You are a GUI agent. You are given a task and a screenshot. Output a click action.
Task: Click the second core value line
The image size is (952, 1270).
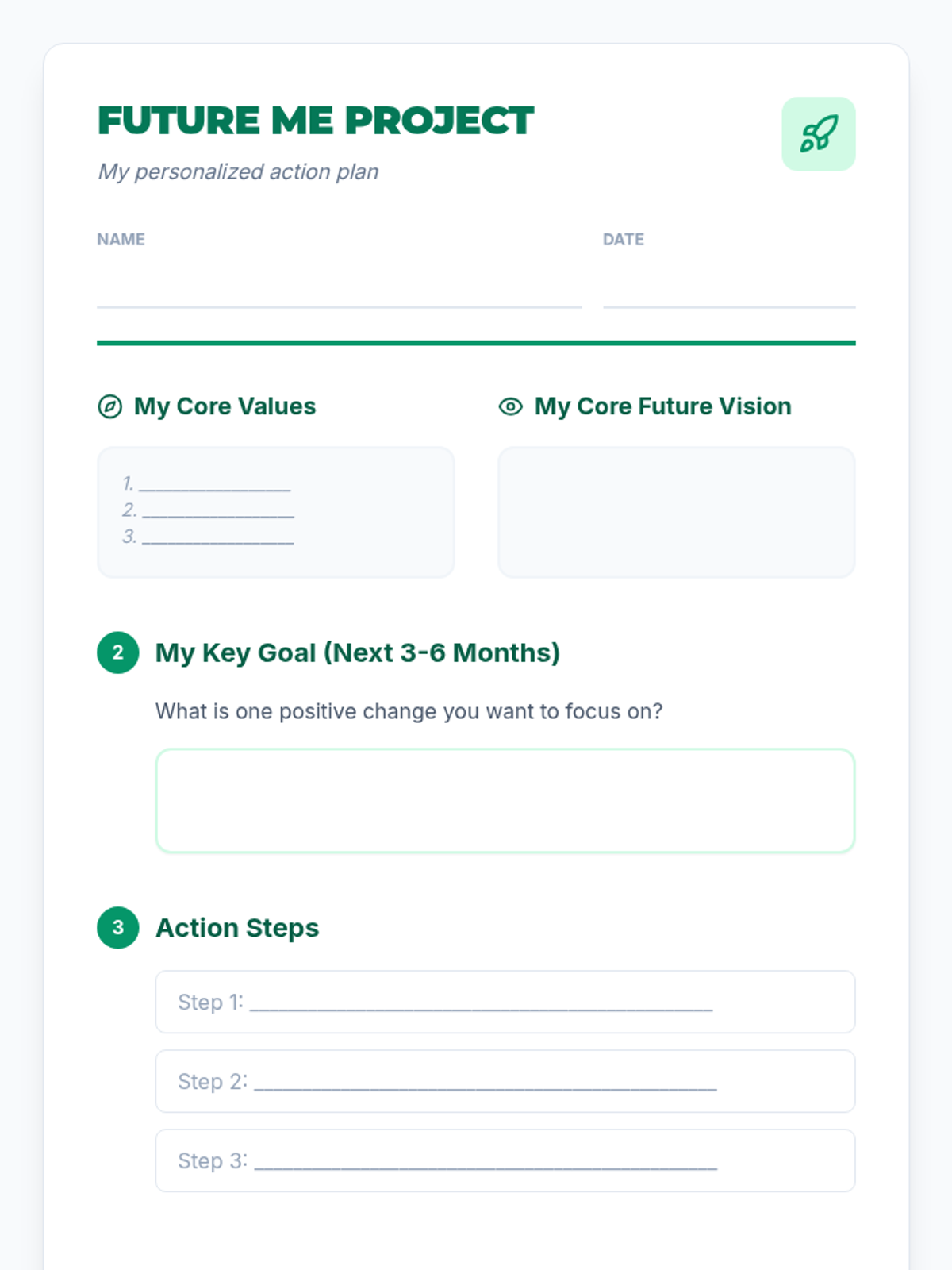pyautogui.click(x=208, y=510)
